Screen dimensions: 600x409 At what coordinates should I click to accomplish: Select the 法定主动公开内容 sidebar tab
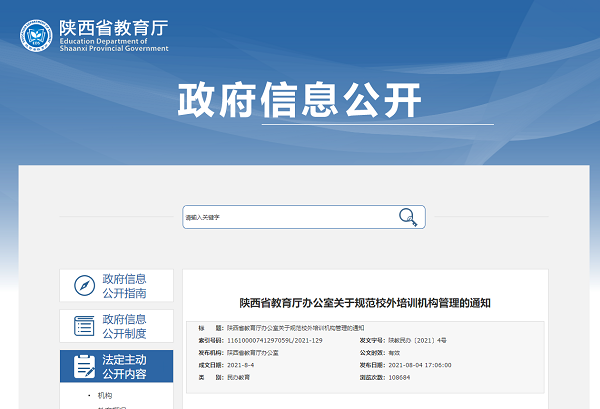(125, 366)
